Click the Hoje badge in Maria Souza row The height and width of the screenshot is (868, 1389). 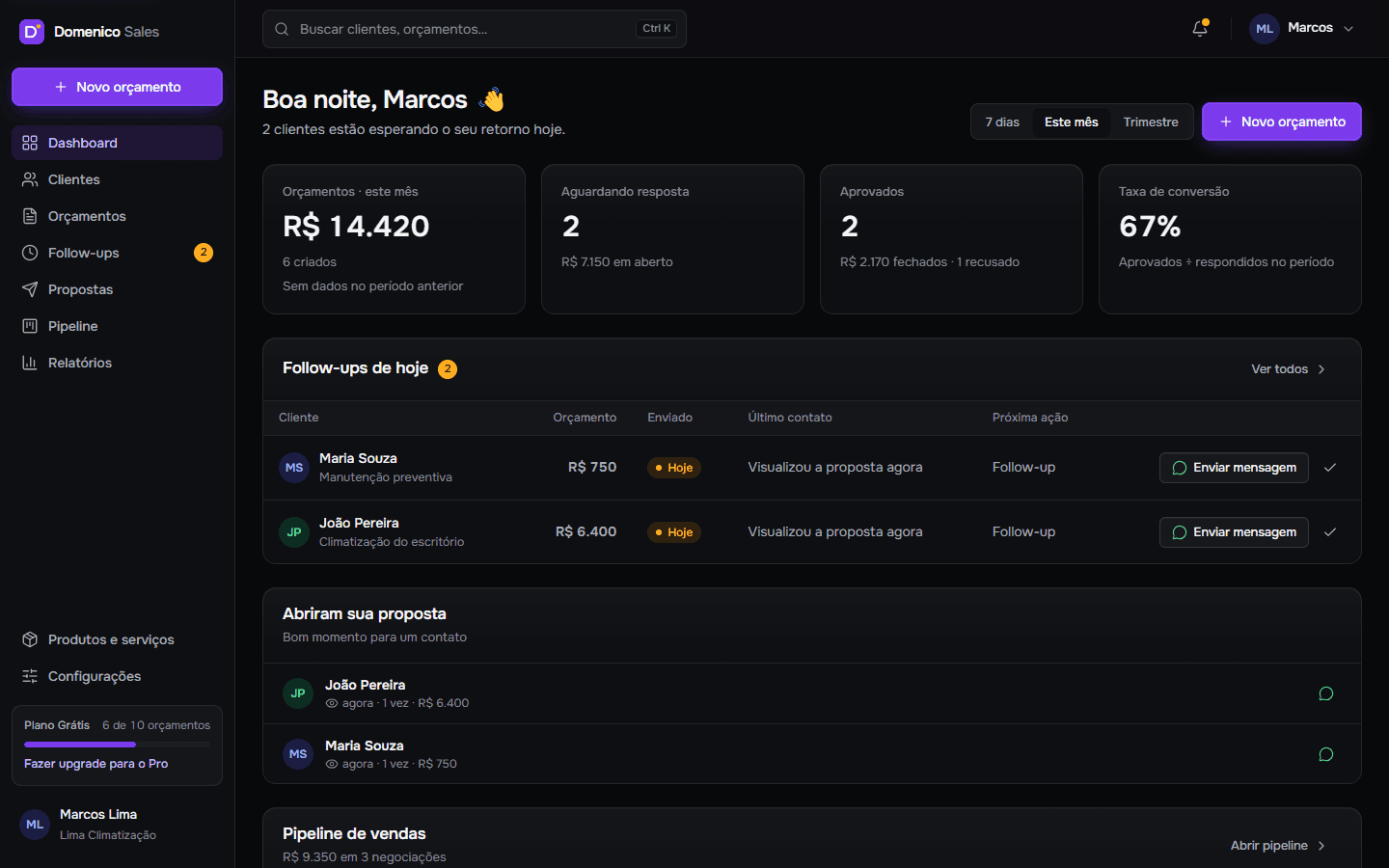click(x=674, y=468)
